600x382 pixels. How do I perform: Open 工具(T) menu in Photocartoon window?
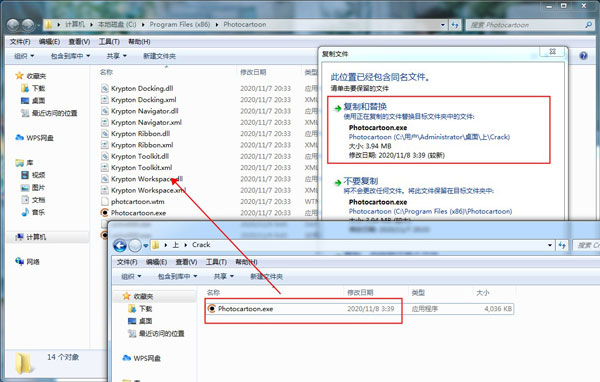click(109, 42)
